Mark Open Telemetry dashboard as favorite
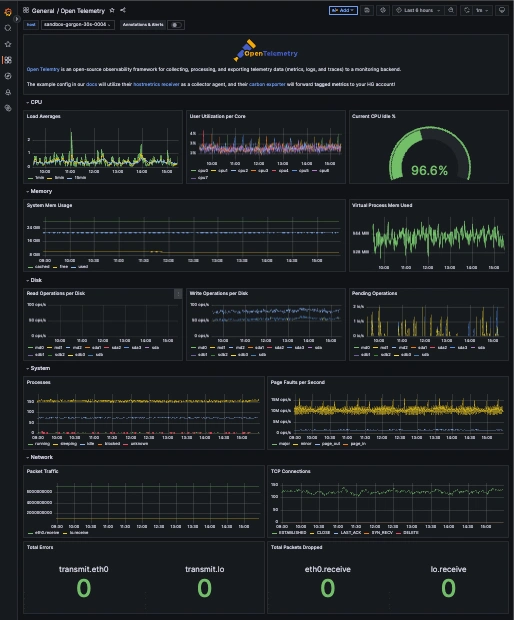Viewport: 514px width, 620px height. [112, 10]
